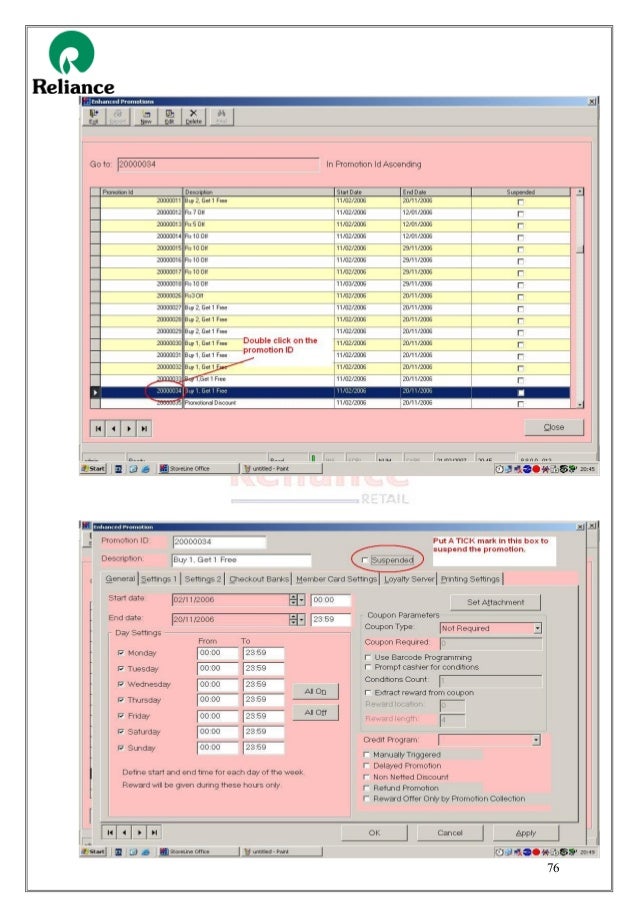This screenshot has width=638, height=903.
Task: Click Monday From time field
Action: click(217, 653)
